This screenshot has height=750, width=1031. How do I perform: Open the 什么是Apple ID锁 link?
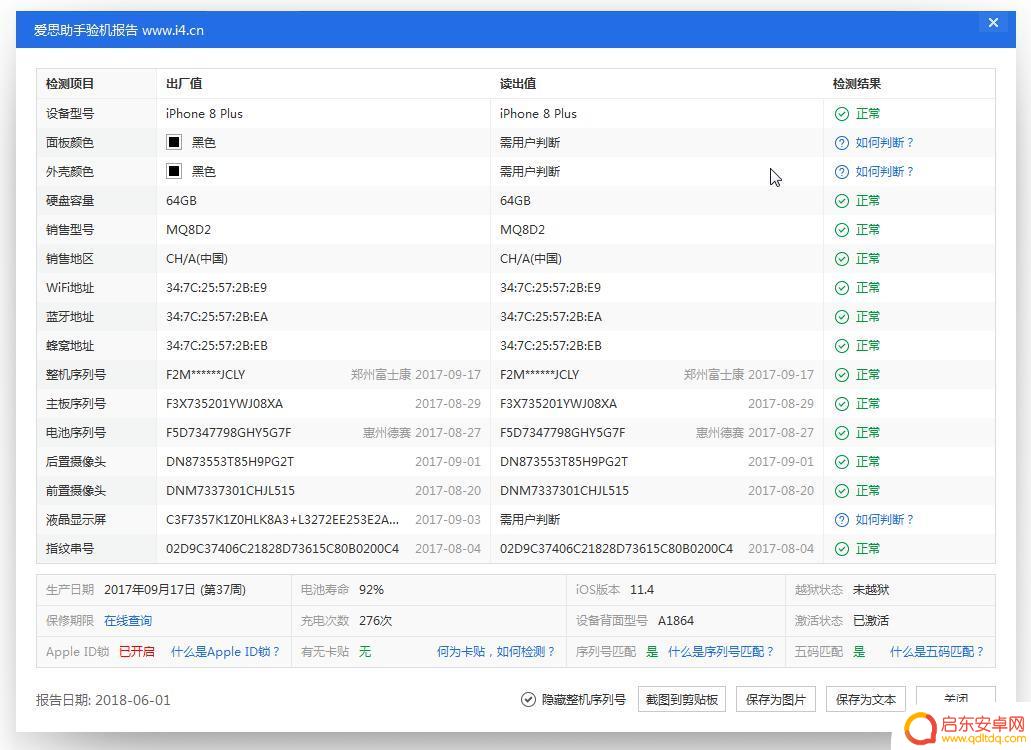[225, 651]
